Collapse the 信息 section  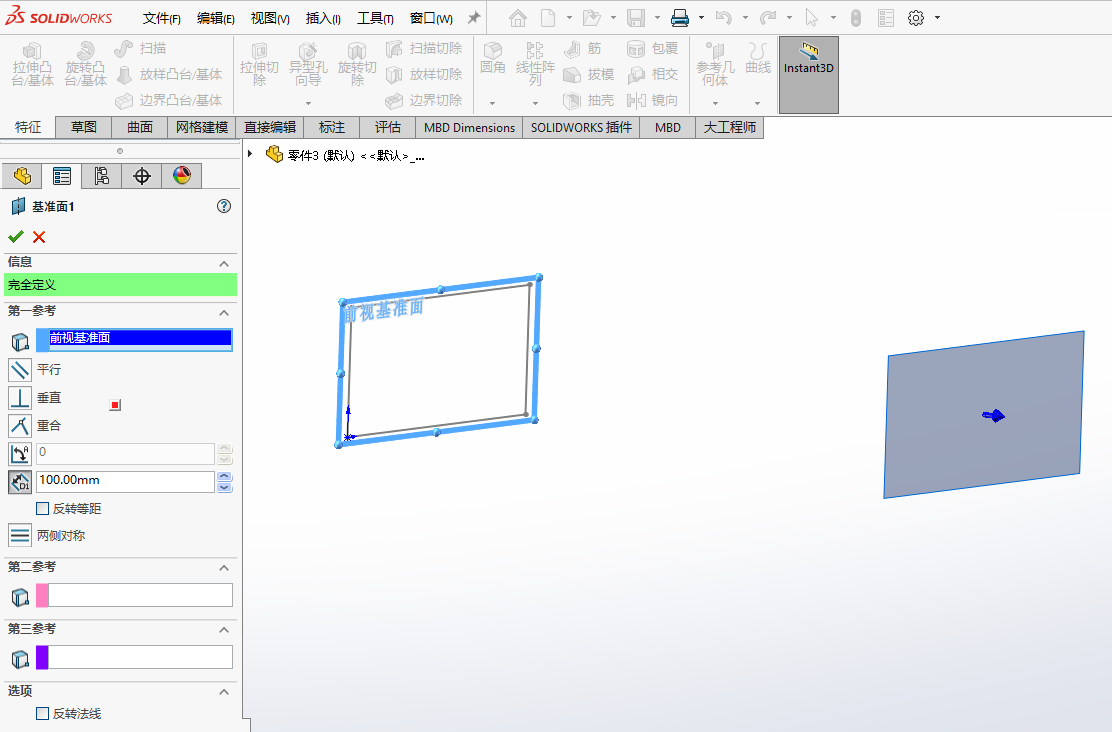click(x=224, y=263)
